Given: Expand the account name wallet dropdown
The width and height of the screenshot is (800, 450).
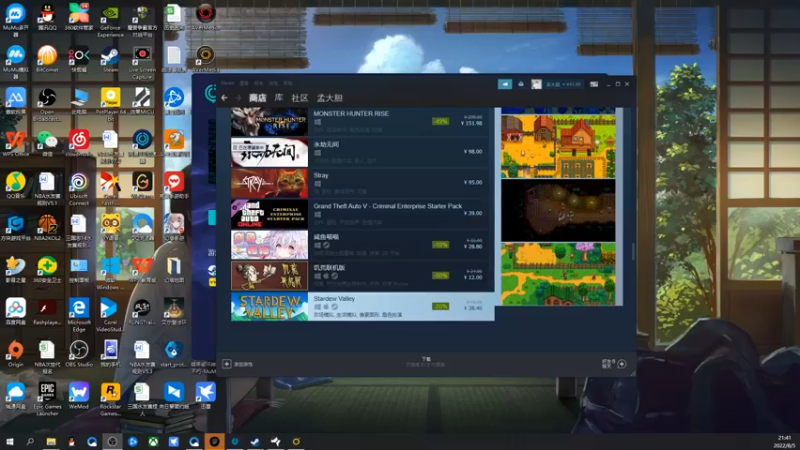Looking at the screenshot, I should (x=563, y=84).
